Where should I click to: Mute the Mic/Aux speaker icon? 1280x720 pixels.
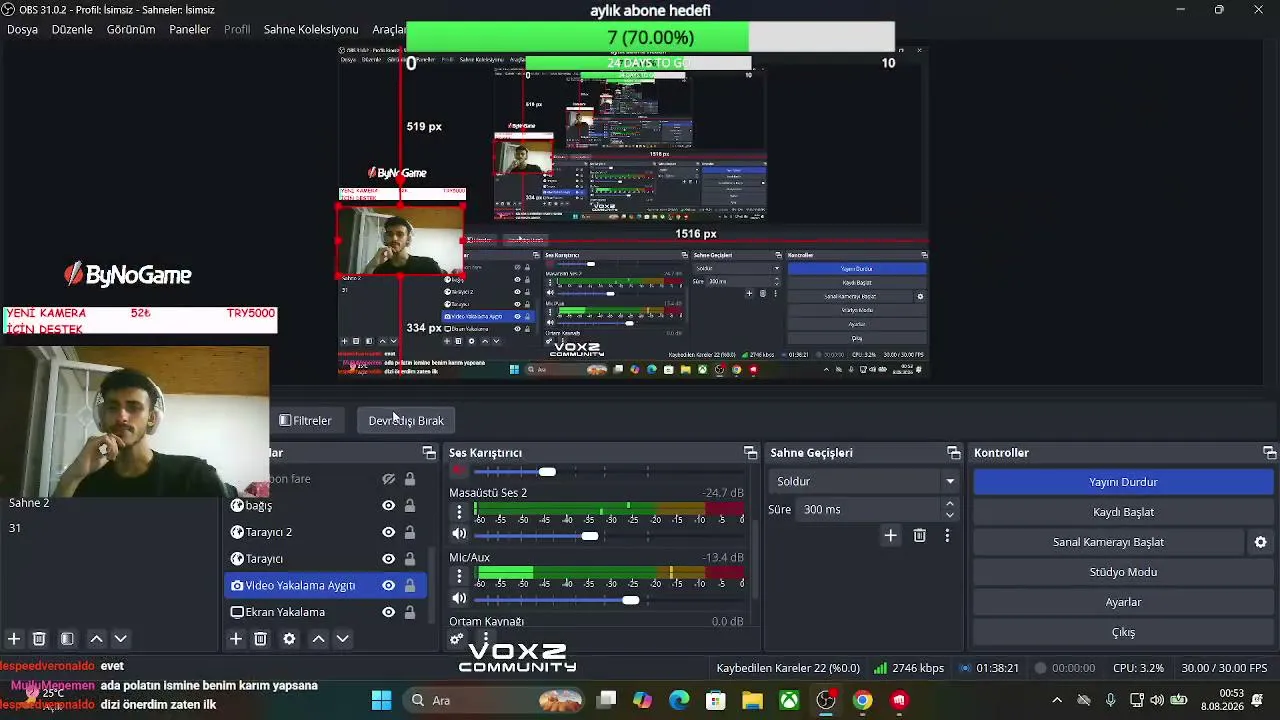click(459, 599)
